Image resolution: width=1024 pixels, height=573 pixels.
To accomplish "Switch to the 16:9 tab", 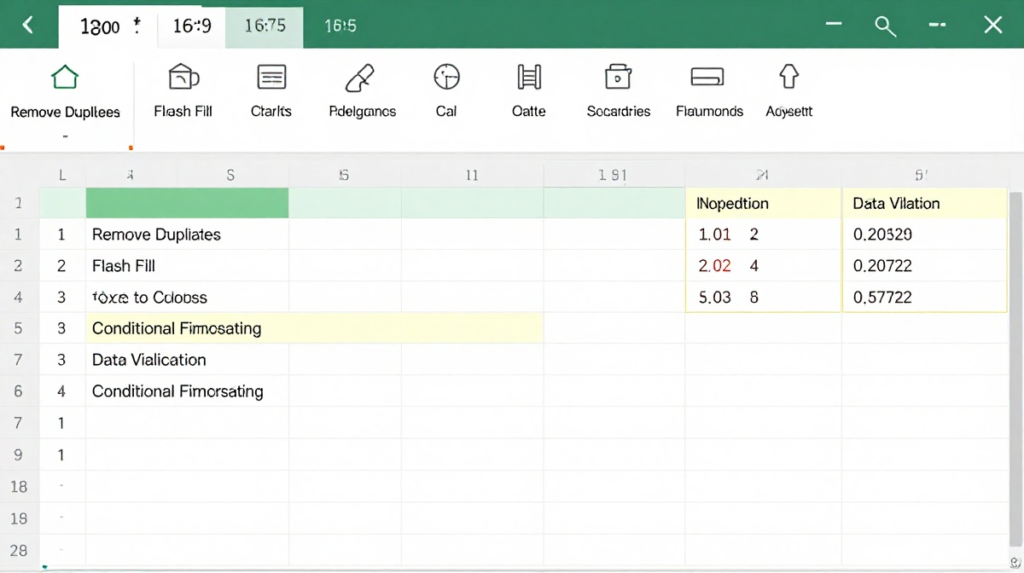I will [x=191, y=27].
